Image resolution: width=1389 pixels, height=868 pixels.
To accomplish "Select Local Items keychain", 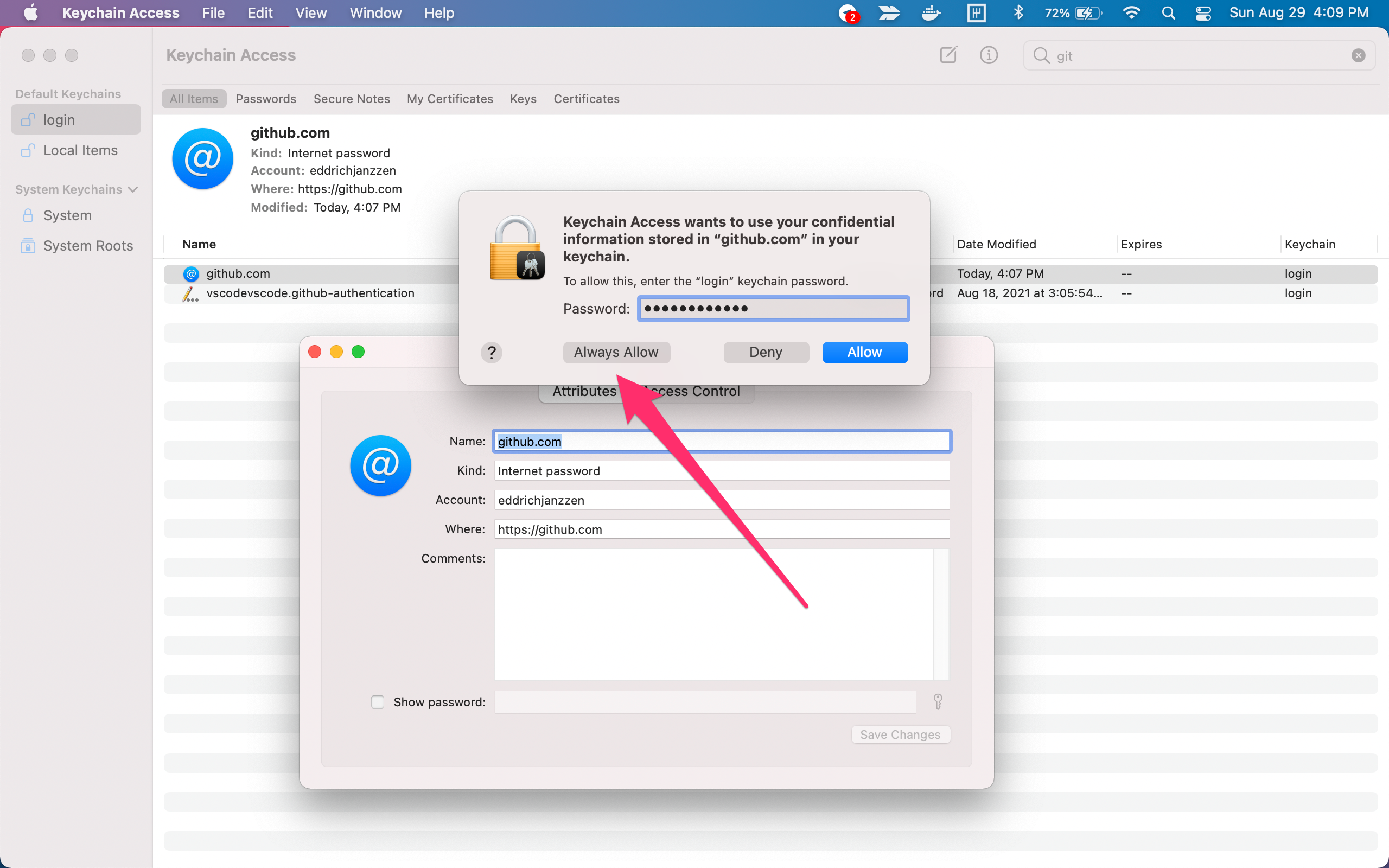I will 76,150.
